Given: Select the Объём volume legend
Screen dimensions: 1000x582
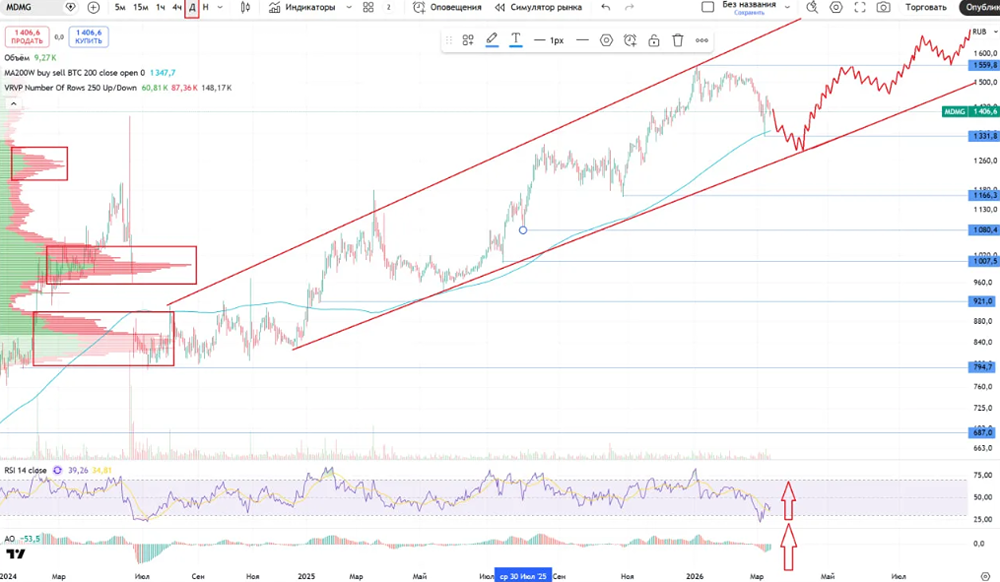Looking at the screenshot, I should pyautogui.click(x=17, y=58).
